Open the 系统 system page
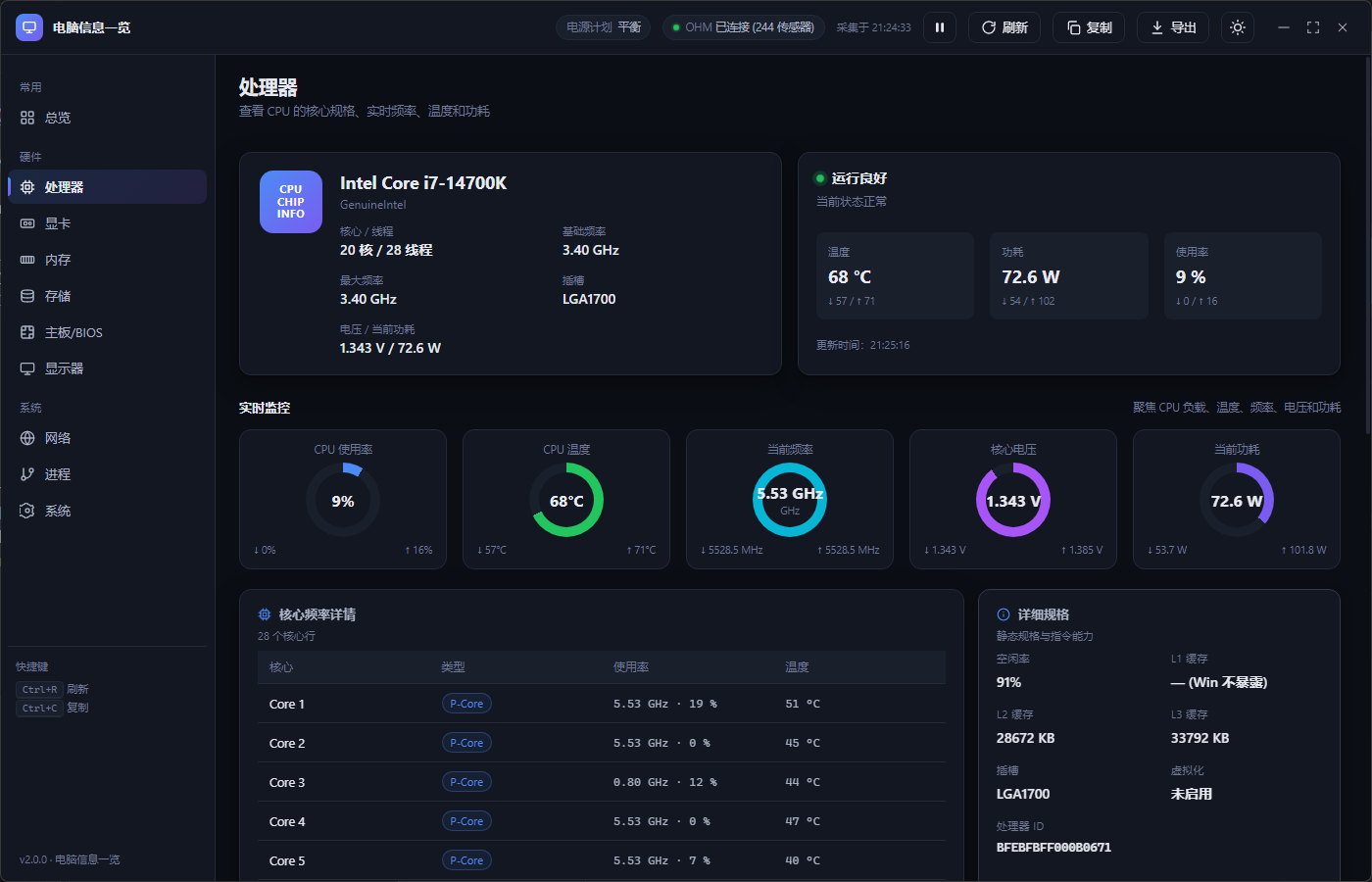 (x=108, y=511)
